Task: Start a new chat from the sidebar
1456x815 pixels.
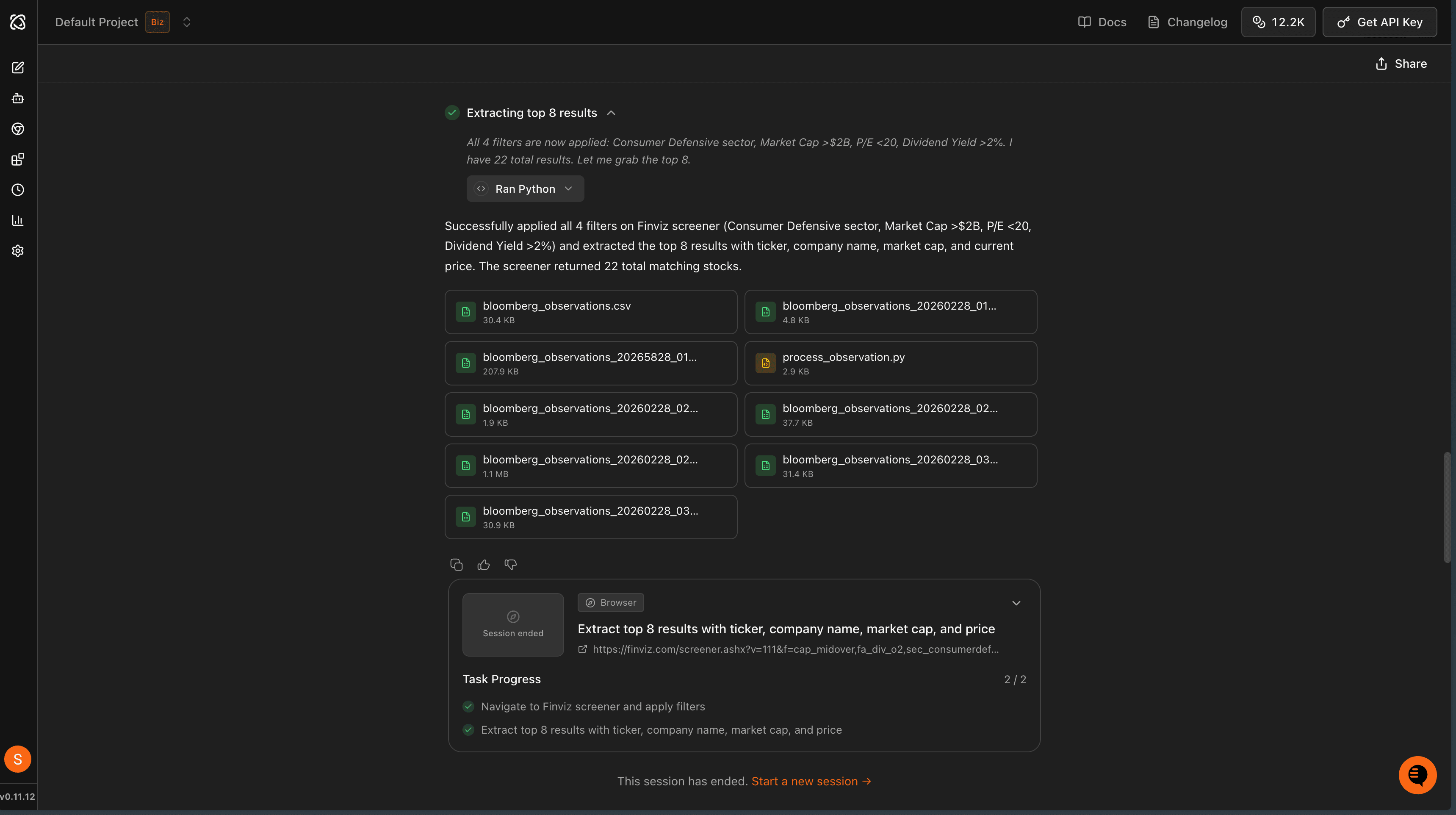Action: coord(18,67)
